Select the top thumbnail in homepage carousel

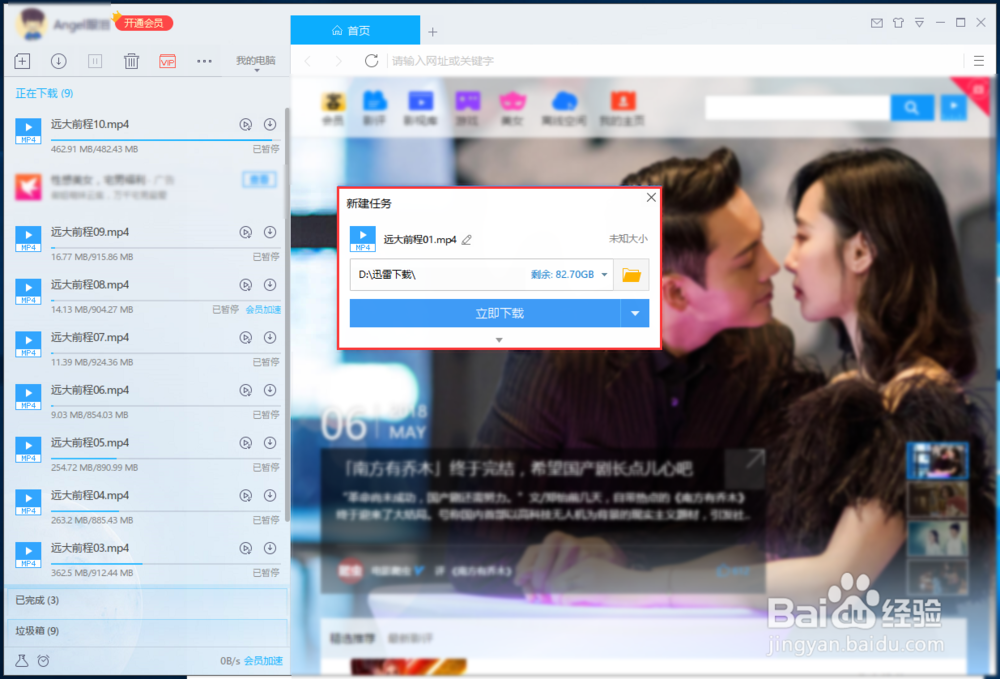938,460
